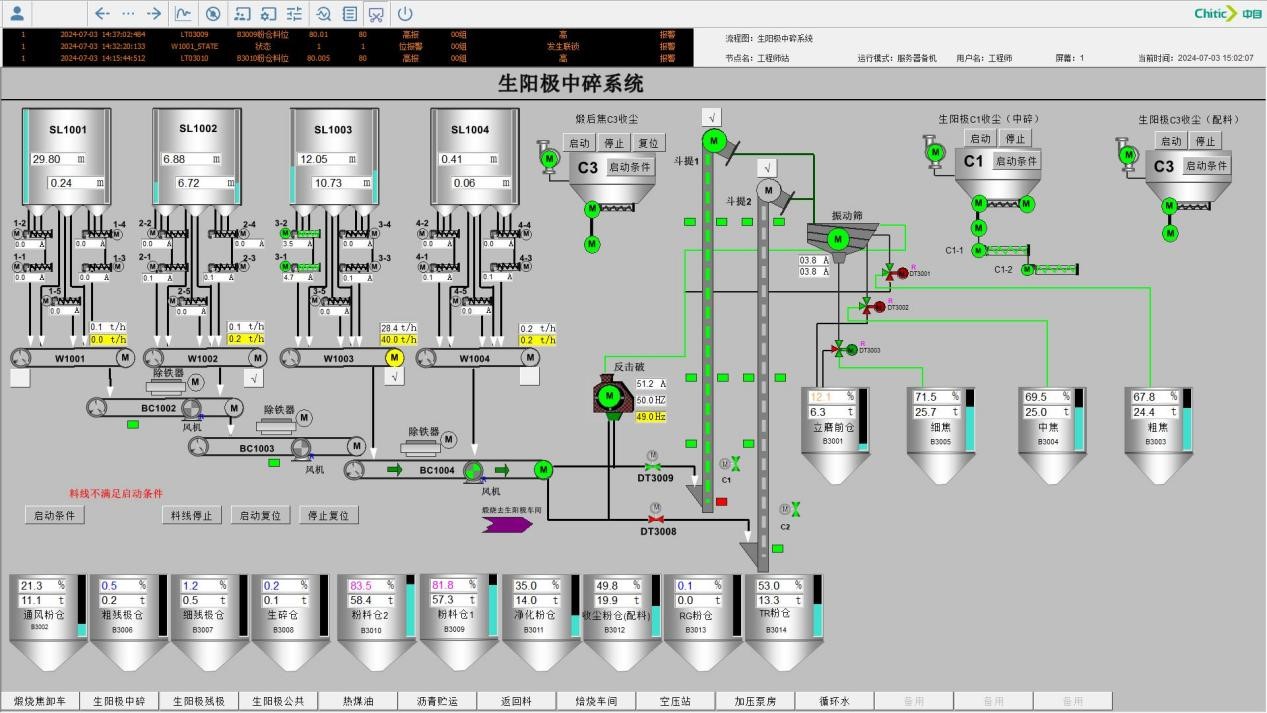
Task: Toggle the empty checkbox below W1001
Action: [x=20, y=378]
